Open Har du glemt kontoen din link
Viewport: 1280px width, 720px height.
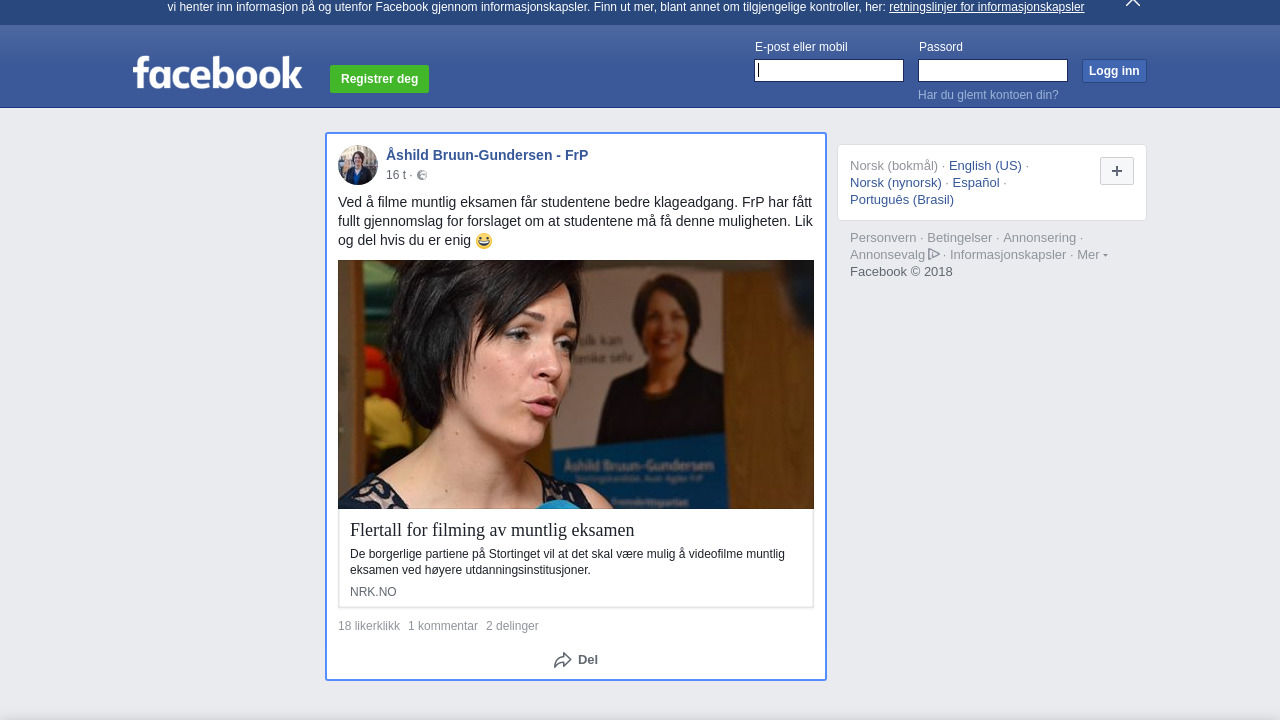point(988,95)
